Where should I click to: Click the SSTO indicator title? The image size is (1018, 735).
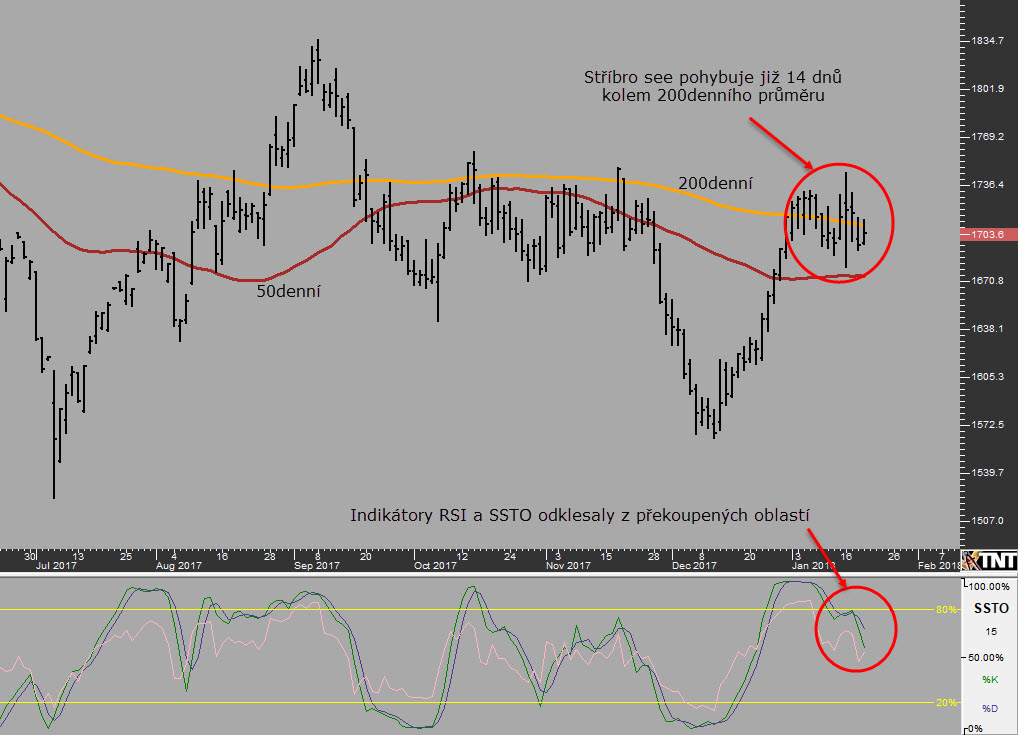pos(991,608)
